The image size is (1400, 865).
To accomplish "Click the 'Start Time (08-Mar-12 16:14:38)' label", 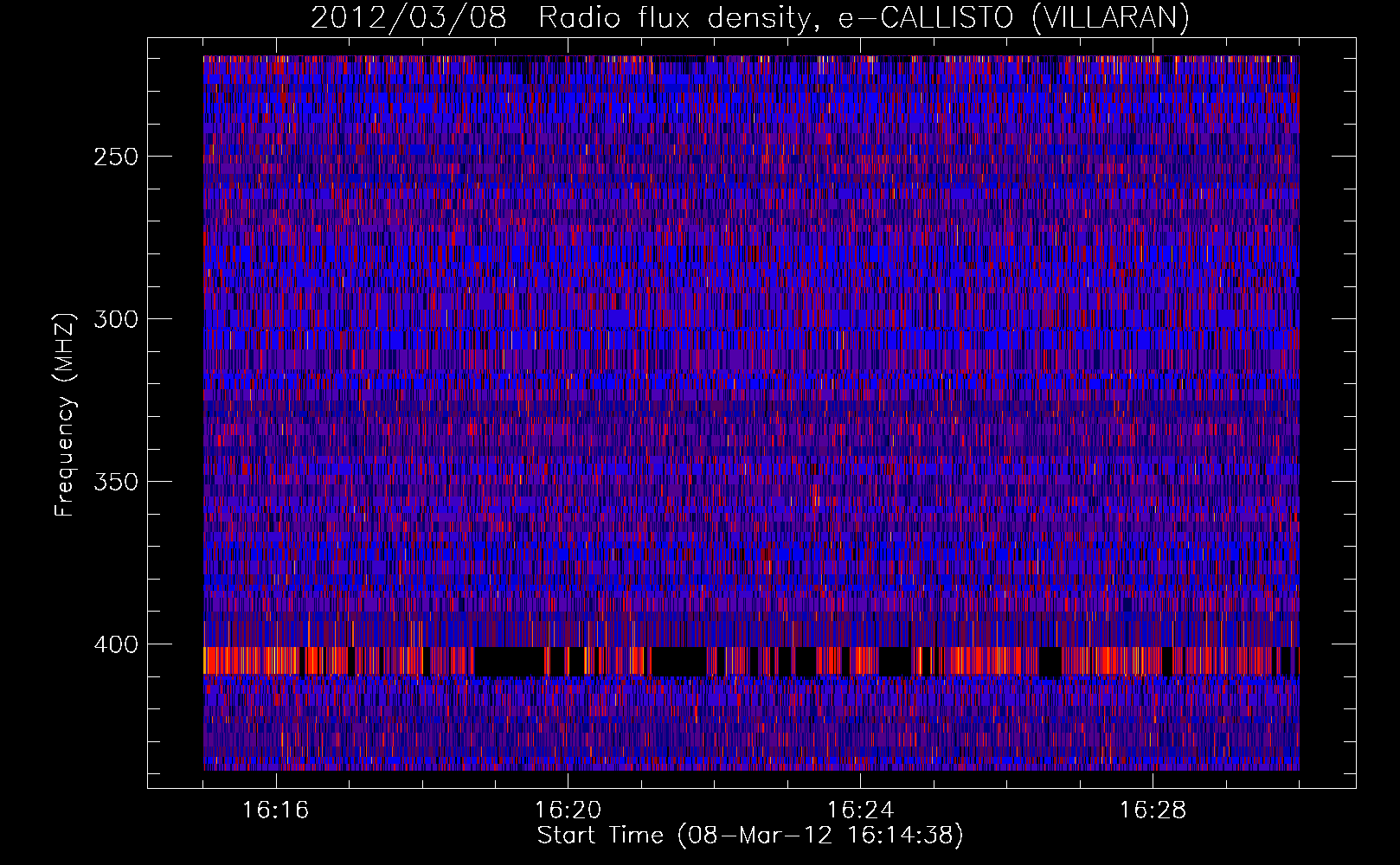I will click(750, 836).
